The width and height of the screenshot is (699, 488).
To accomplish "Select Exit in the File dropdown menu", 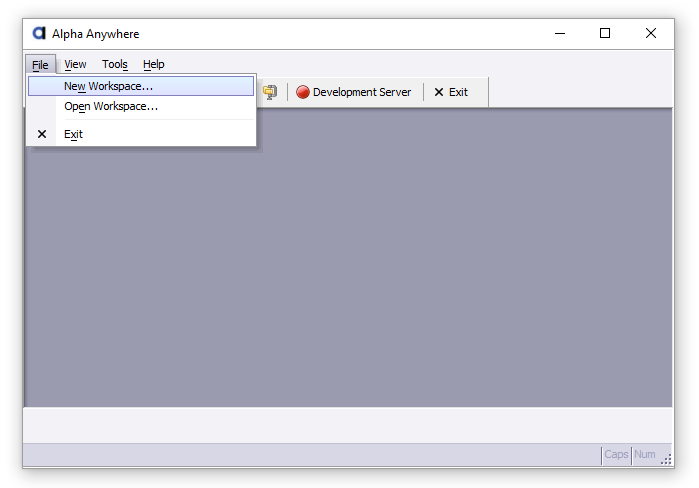I will 141,134.
